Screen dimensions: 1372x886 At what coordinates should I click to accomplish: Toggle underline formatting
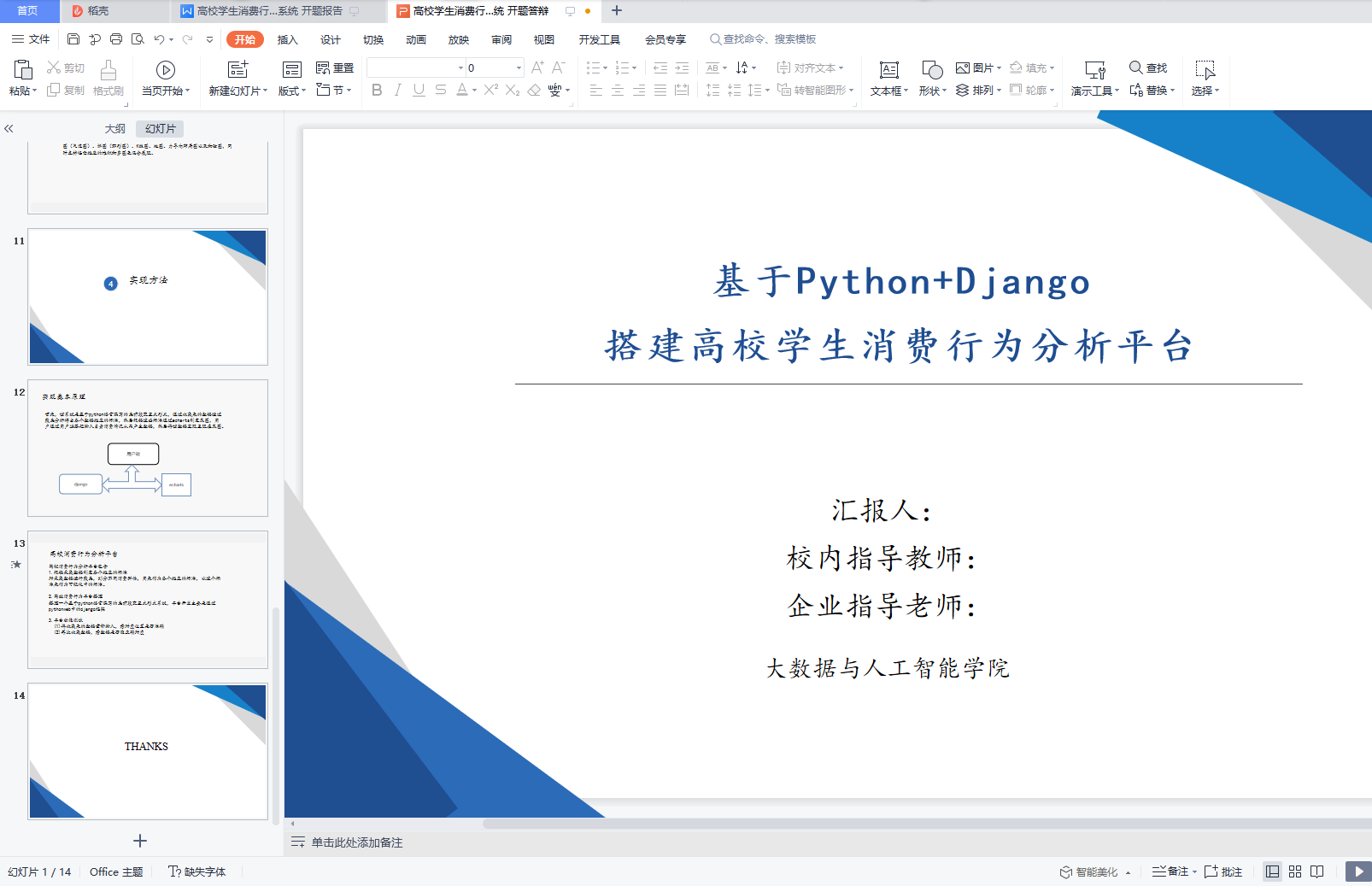coord(419,90)
